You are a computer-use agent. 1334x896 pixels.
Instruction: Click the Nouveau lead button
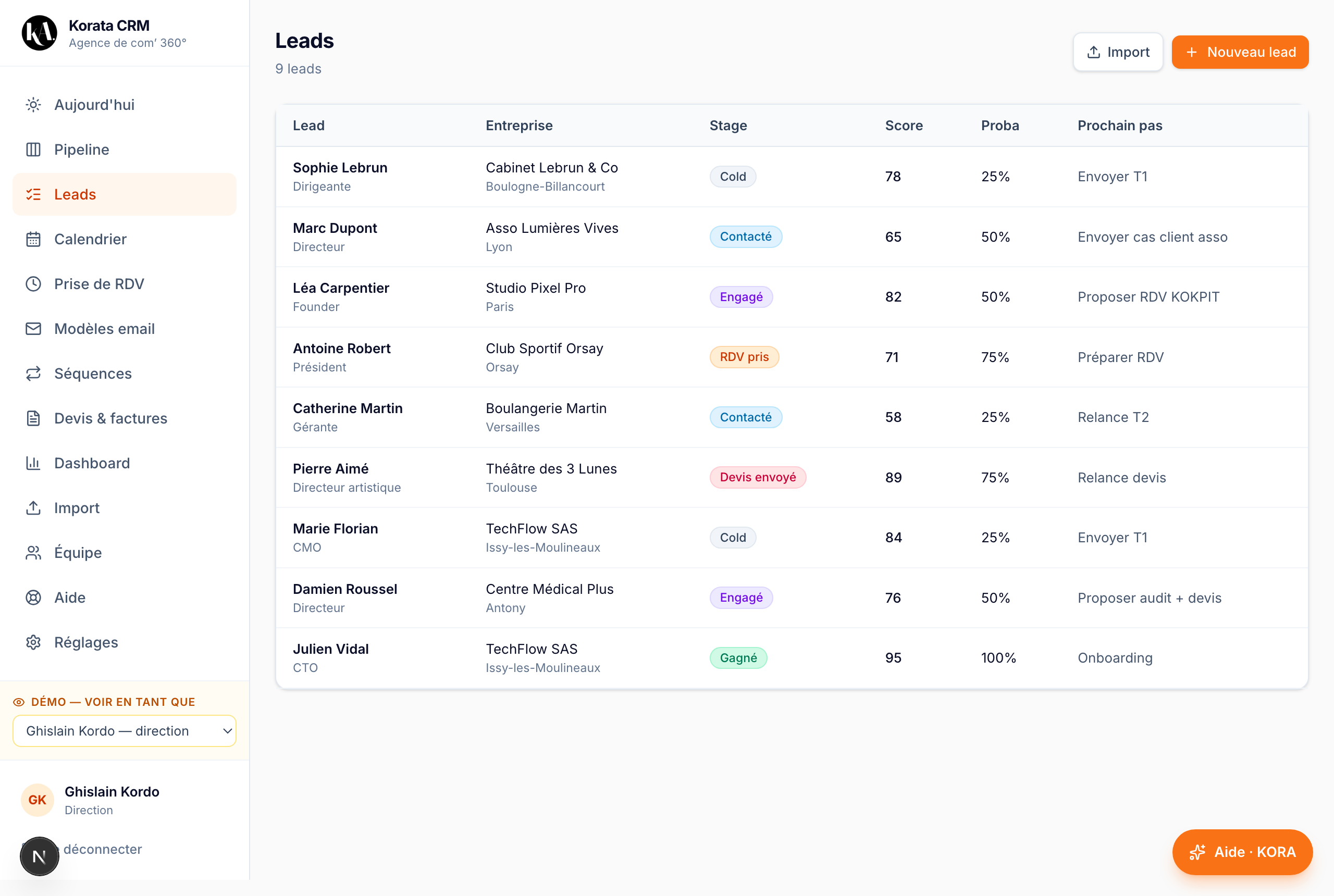pyautogui.click(x=1240, y=52)
